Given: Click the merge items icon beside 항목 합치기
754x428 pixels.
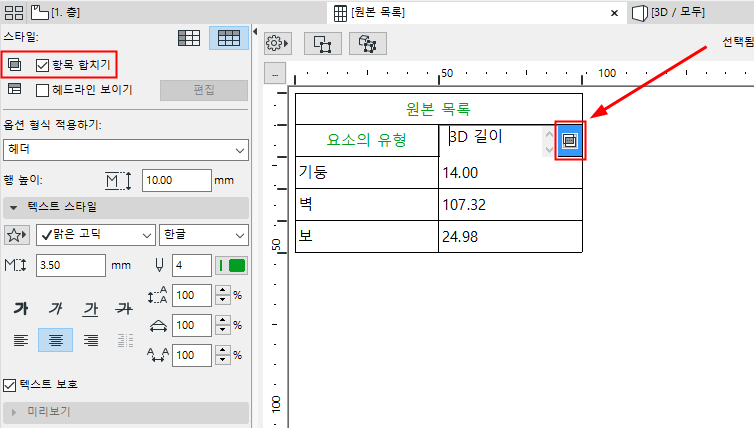Looking at the screenshot, I should point(15,64).
